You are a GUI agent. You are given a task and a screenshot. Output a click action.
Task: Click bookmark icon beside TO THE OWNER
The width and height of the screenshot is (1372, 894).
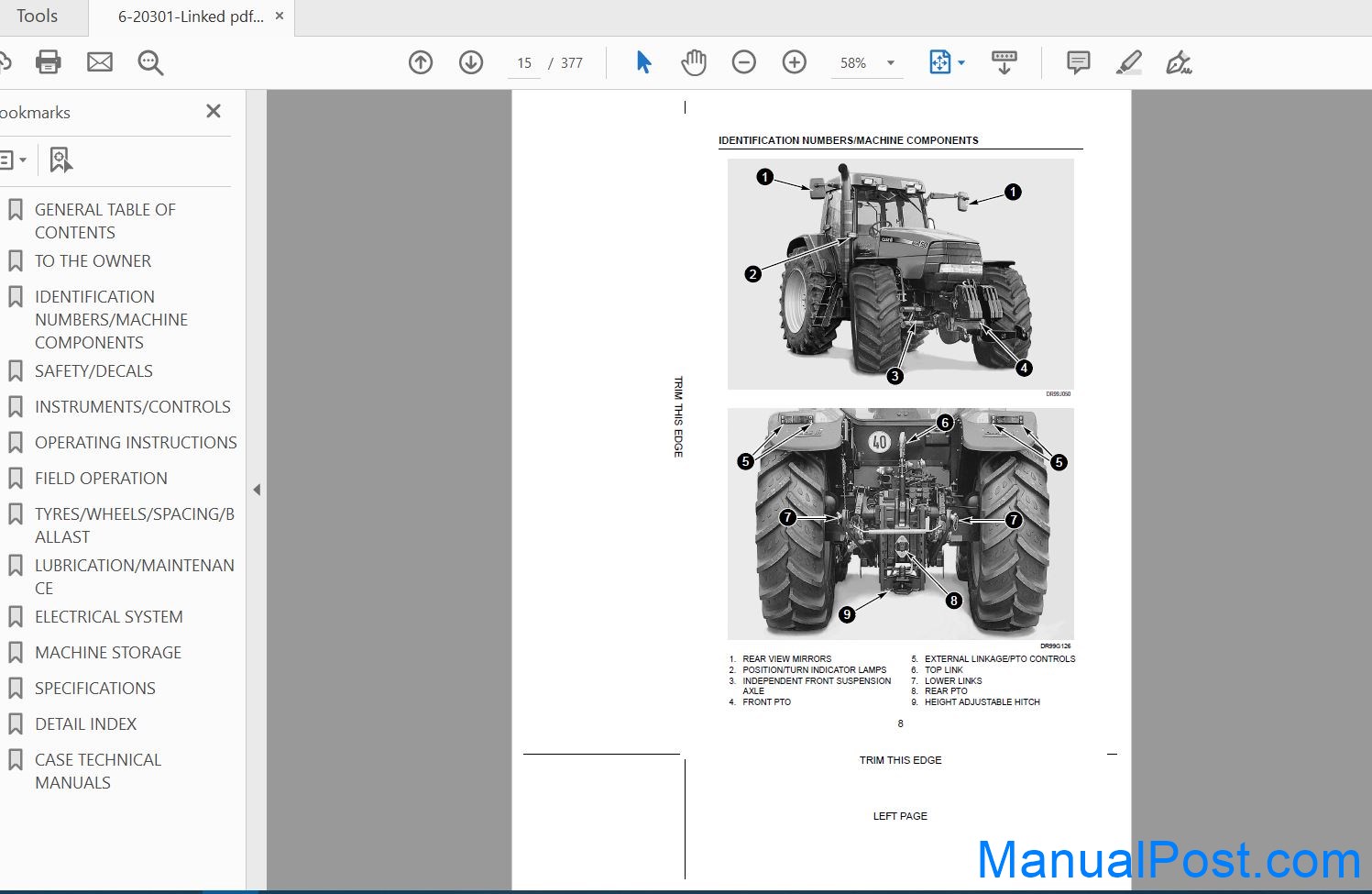click(x=16, y=261)
